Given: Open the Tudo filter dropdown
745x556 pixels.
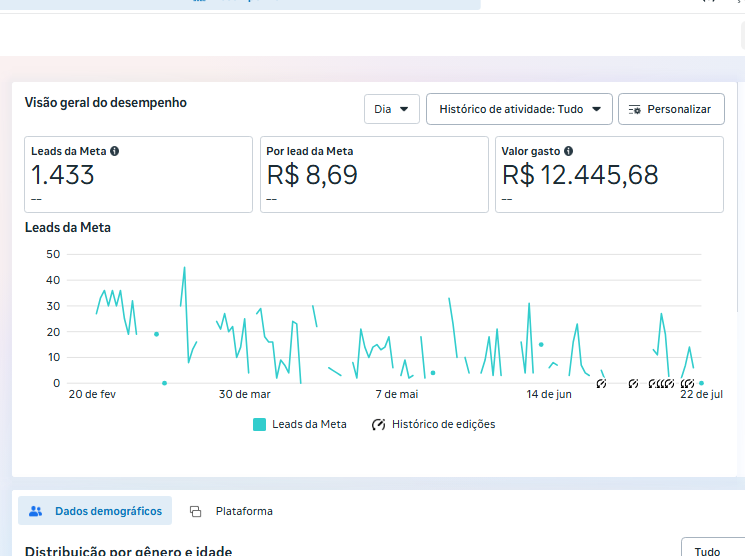Looking at the screenshot, I should tap(712, 549).
